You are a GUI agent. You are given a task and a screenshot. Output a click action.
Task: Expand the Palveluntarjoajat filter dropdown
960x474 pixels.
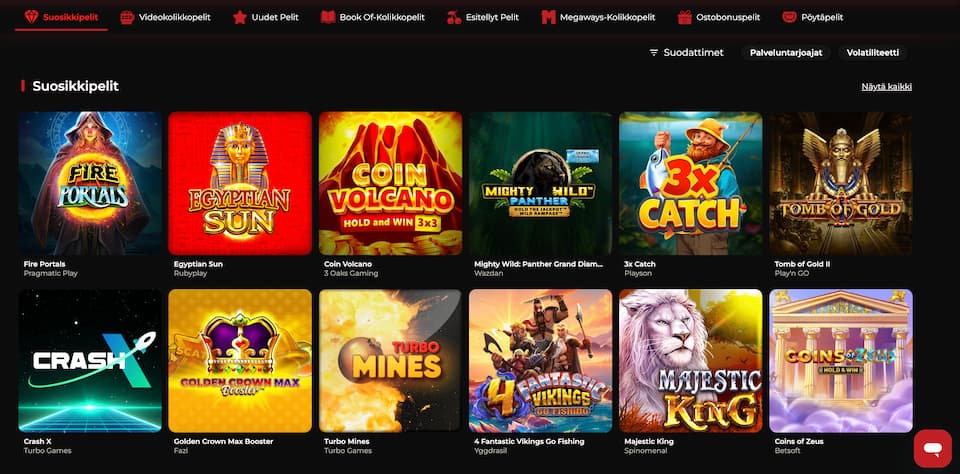point(786,53)
